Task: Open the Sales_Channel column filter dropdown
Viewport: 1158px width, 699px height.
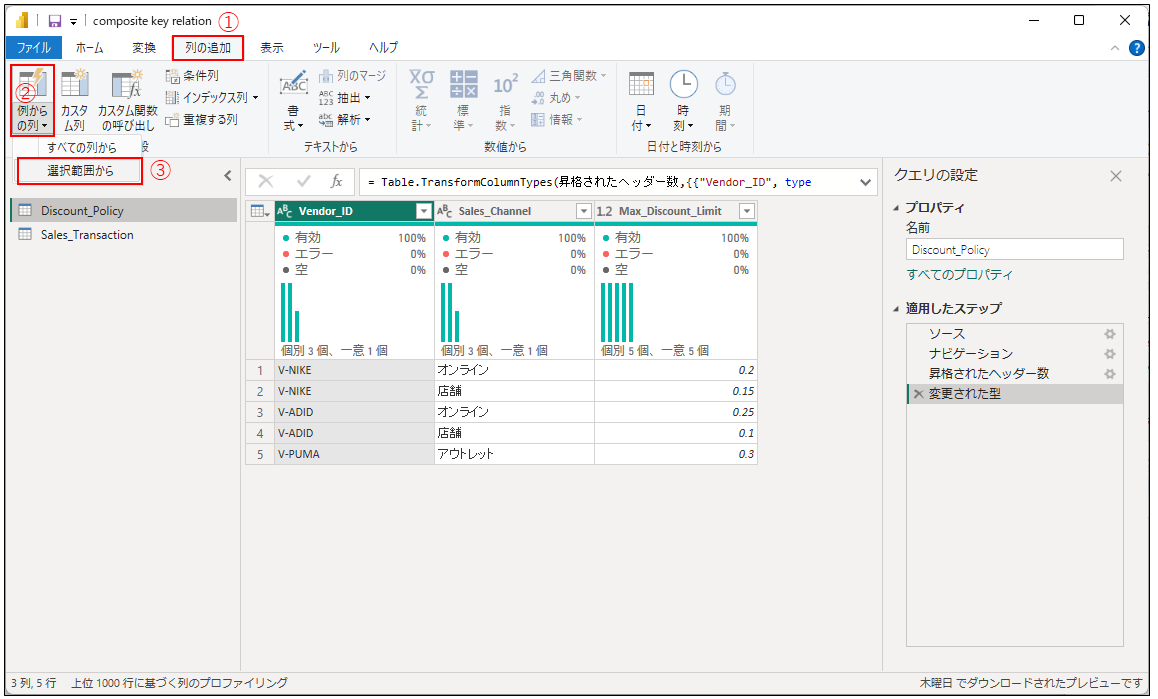Action: 583,211
